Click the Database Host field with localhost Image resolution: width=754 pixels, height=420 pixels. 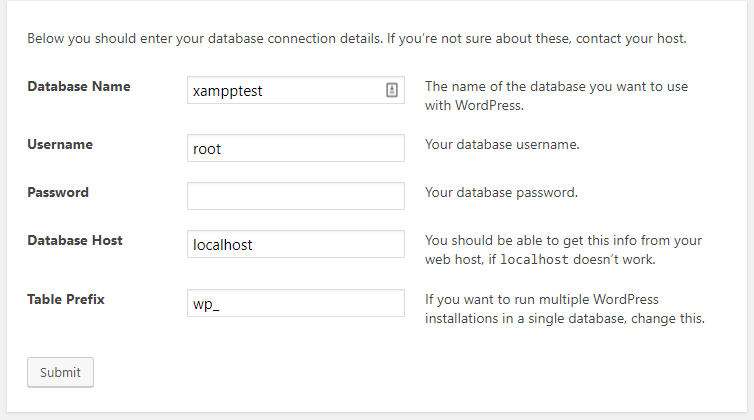[296, 244]
